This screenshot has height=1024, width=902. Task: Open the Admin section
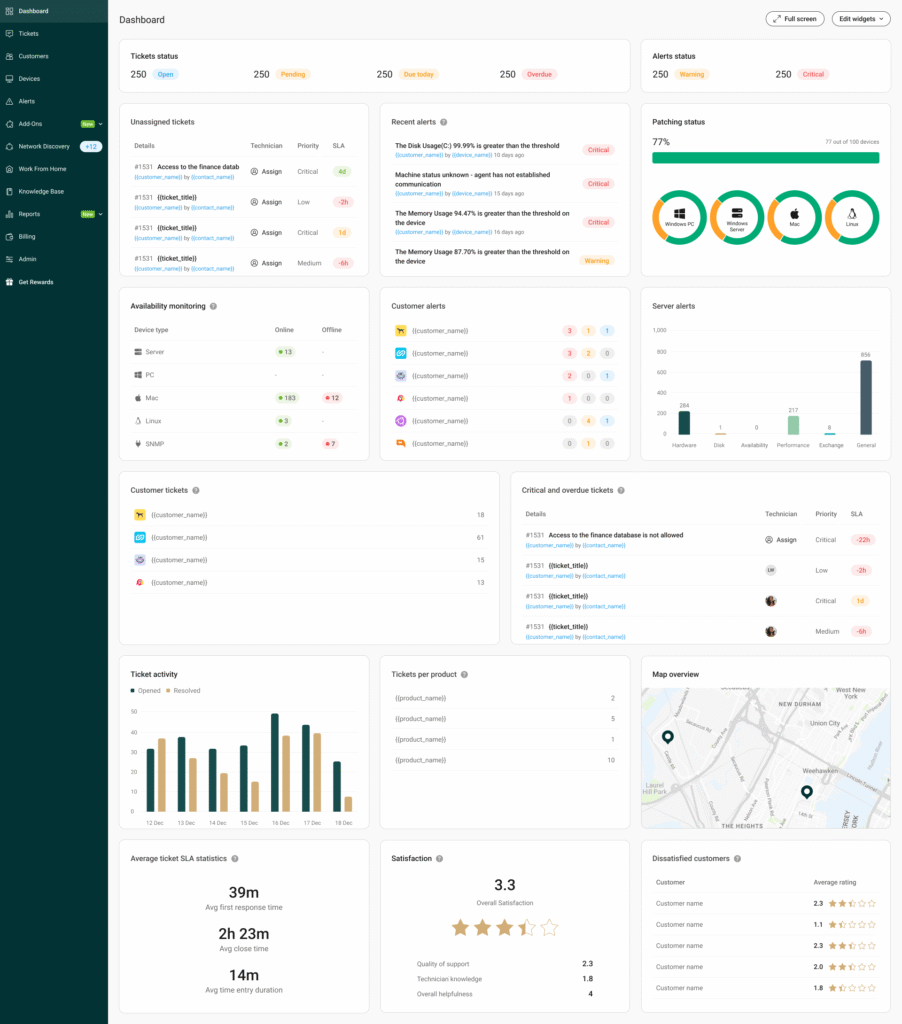click(30, 258)
